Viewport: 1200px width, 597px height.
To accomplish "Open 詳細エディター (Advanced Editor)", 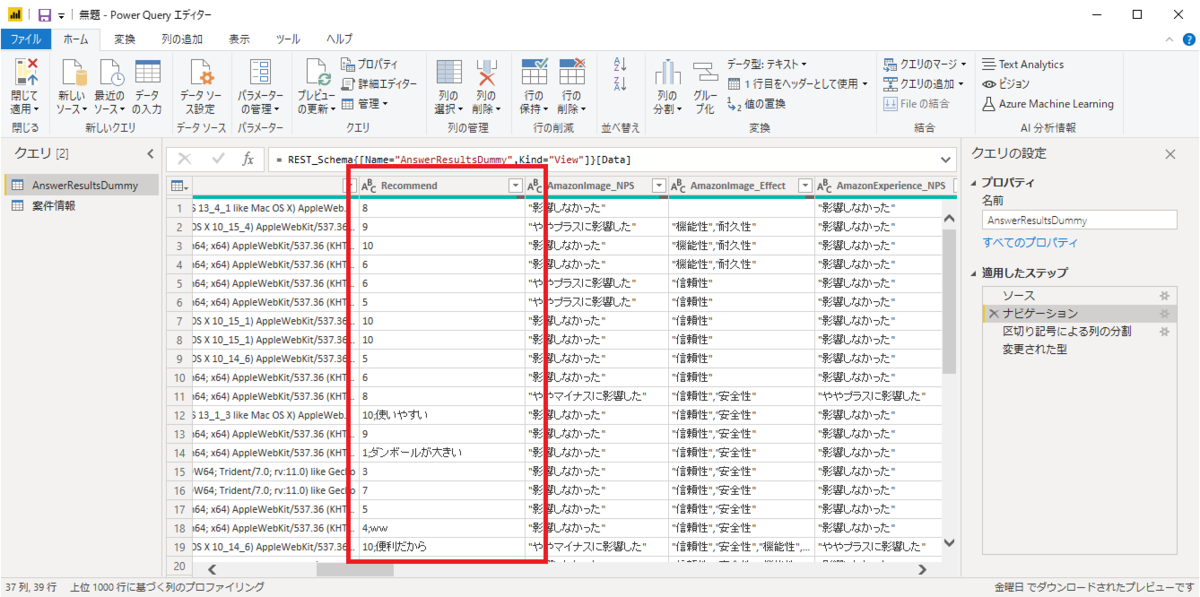I will click(x=380, y=84).
